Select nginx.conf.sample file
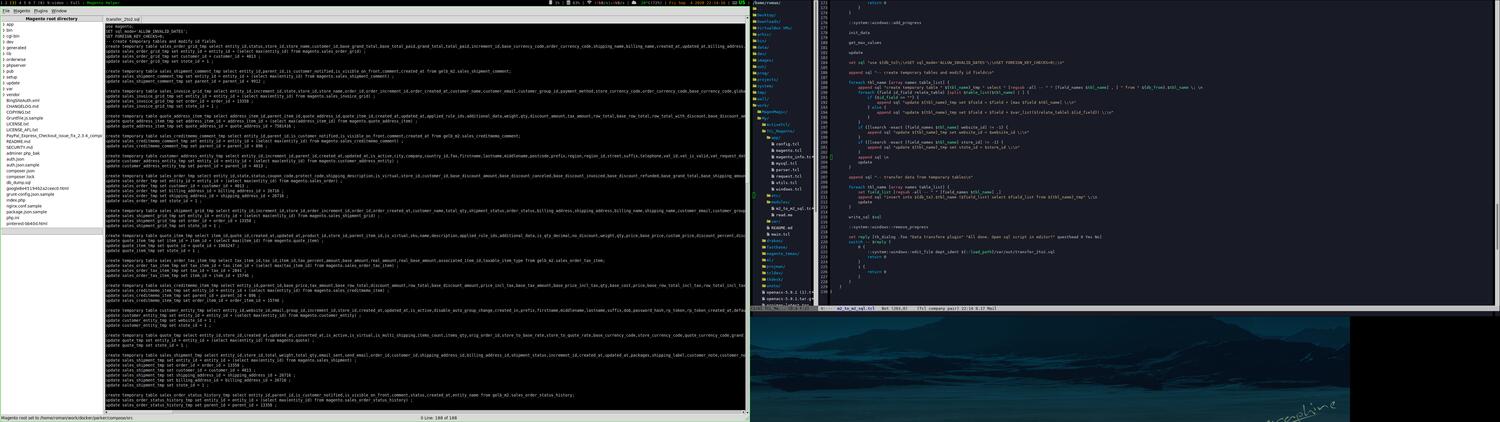This screenshot has width=1500, height=422. click(x=24, y=205)
